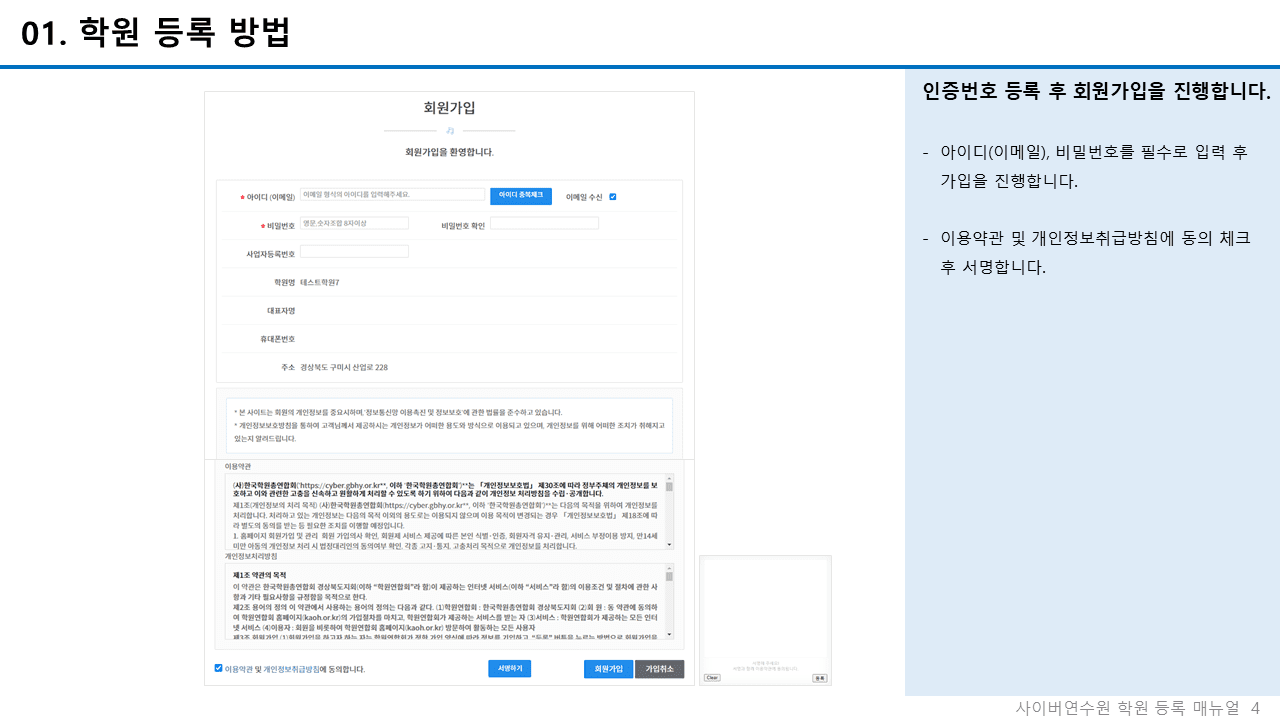Screen dimensions: 1280x720
Task: Click the 등록 button in the signature panel
Action: click(820, 677)
